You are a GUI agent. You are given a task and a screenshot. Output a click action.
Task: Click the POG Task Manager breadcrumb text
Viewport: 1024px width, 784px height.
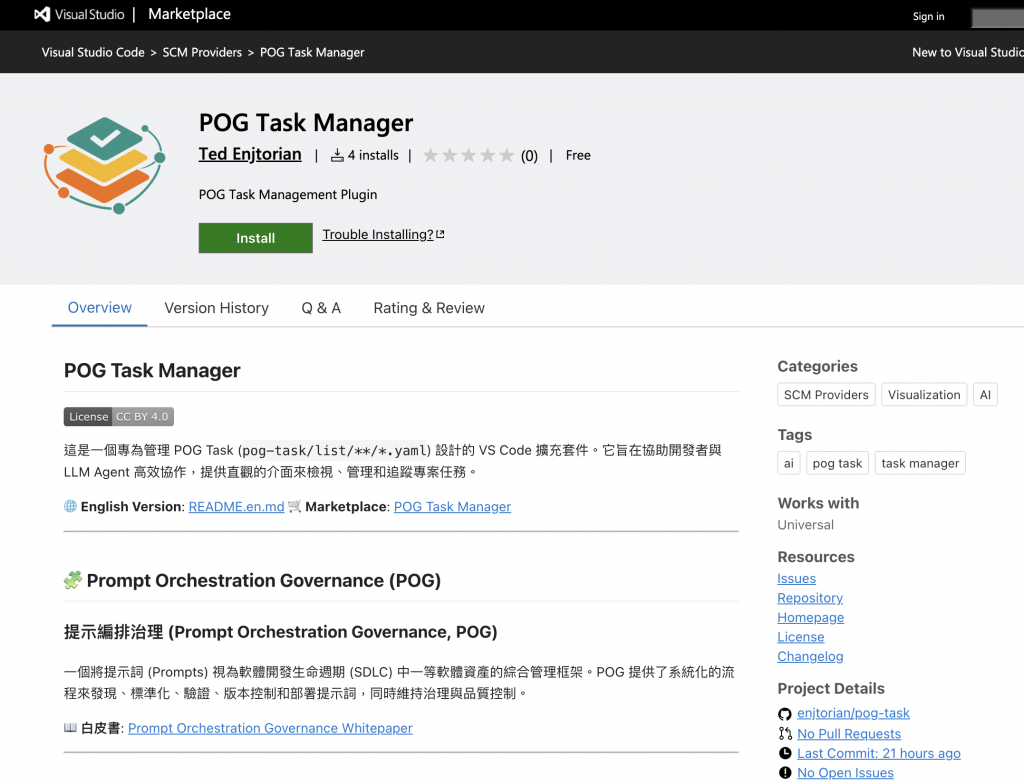tap(312, 52)
